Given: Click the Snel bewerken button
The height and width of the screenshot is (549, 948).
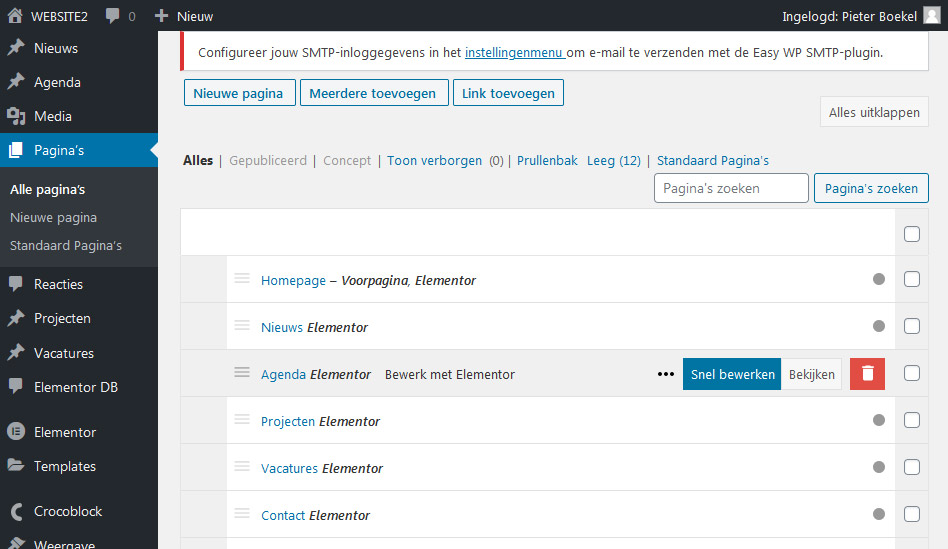Looking at the screenshot, I should tap(732, 374).
